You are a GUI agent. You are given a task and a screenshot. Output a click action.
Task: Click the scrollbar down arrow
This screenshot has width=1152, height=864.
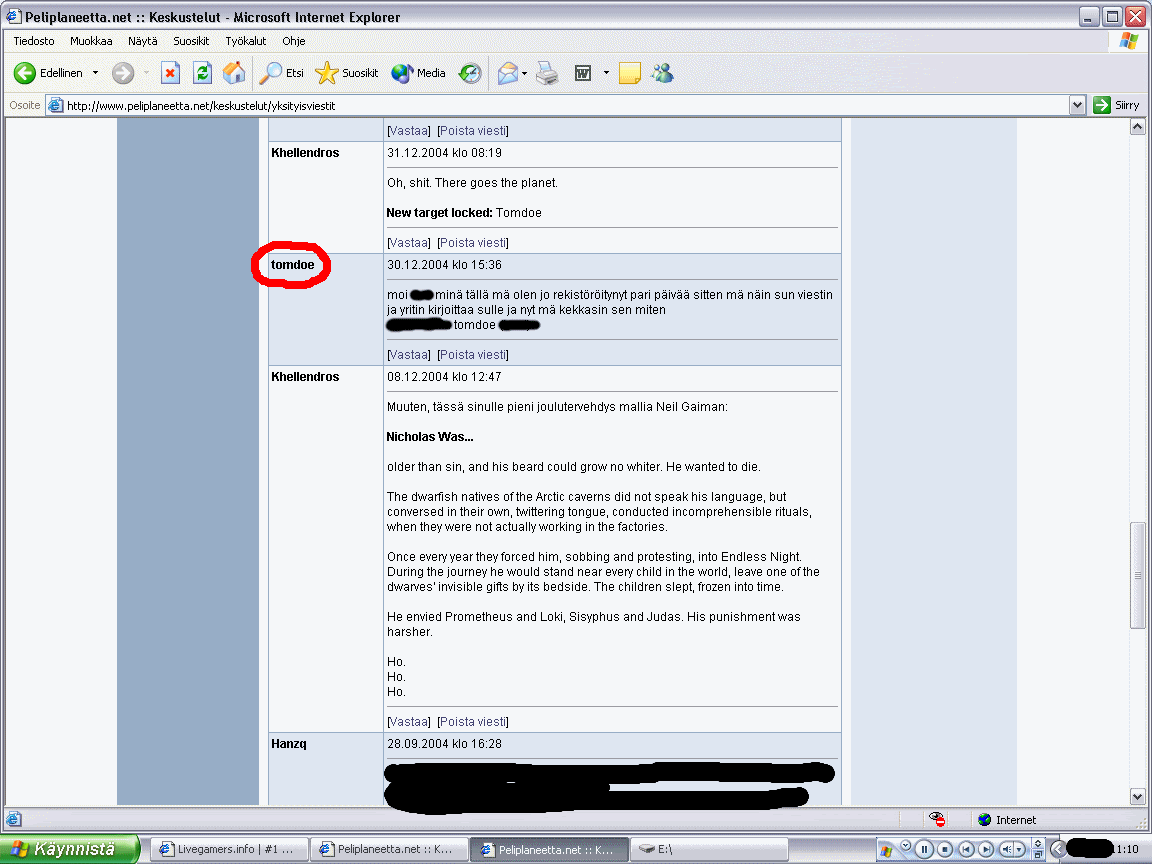click(1137, 796)
